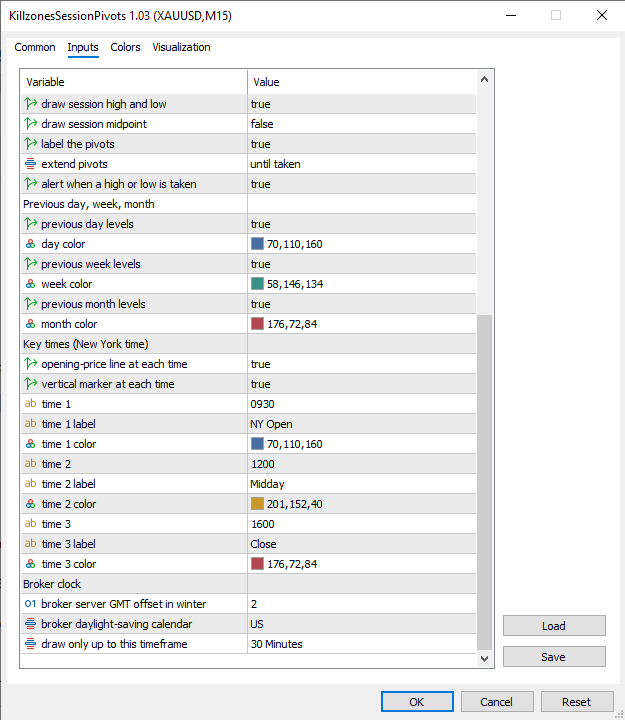Click the enum icon next to 'draw only up to this timeframe'

point(30,644)
